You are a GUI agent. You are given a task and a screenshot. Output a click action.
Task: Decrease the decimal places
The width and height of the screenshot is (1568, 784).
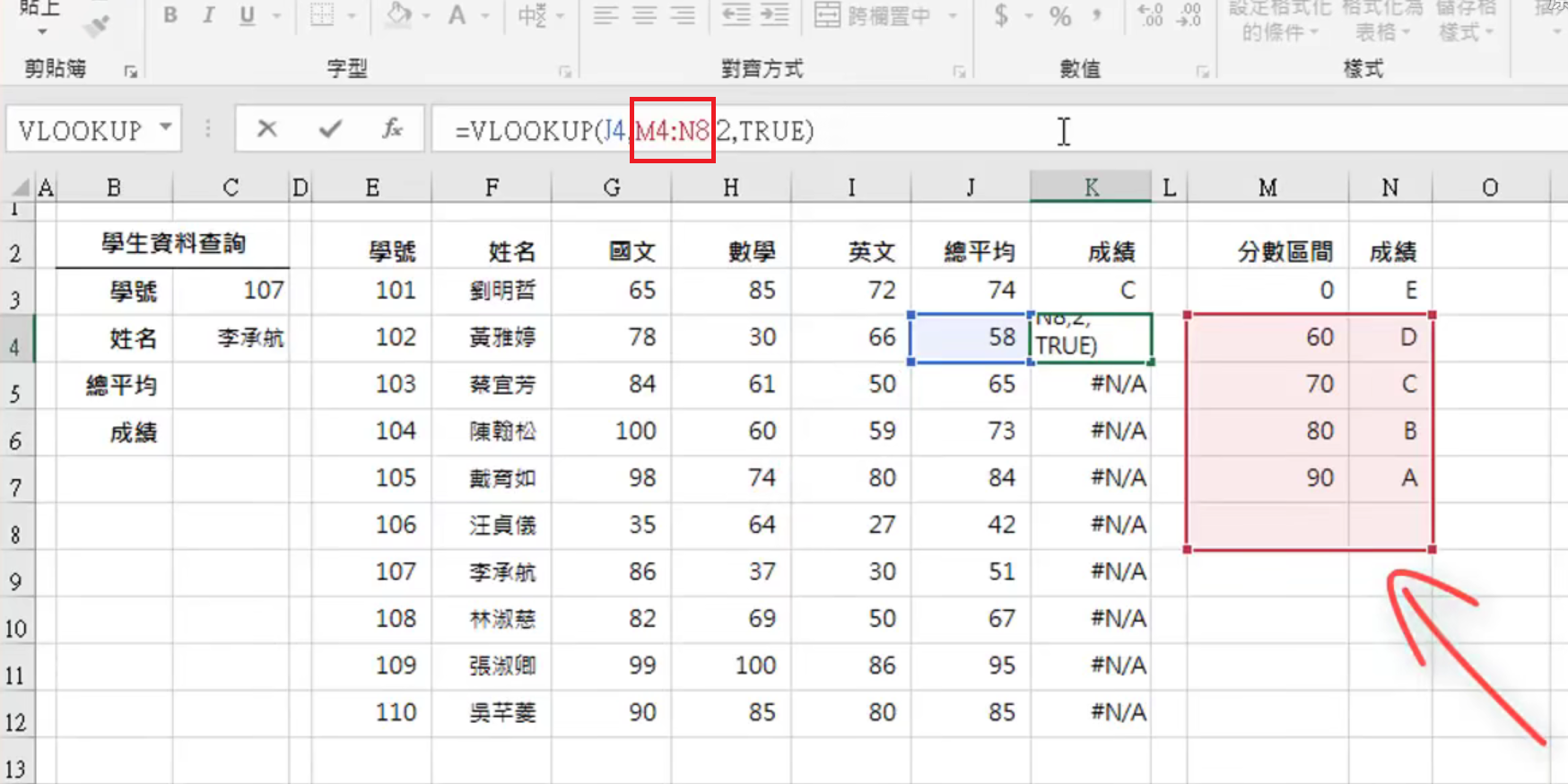(1189, 15)
